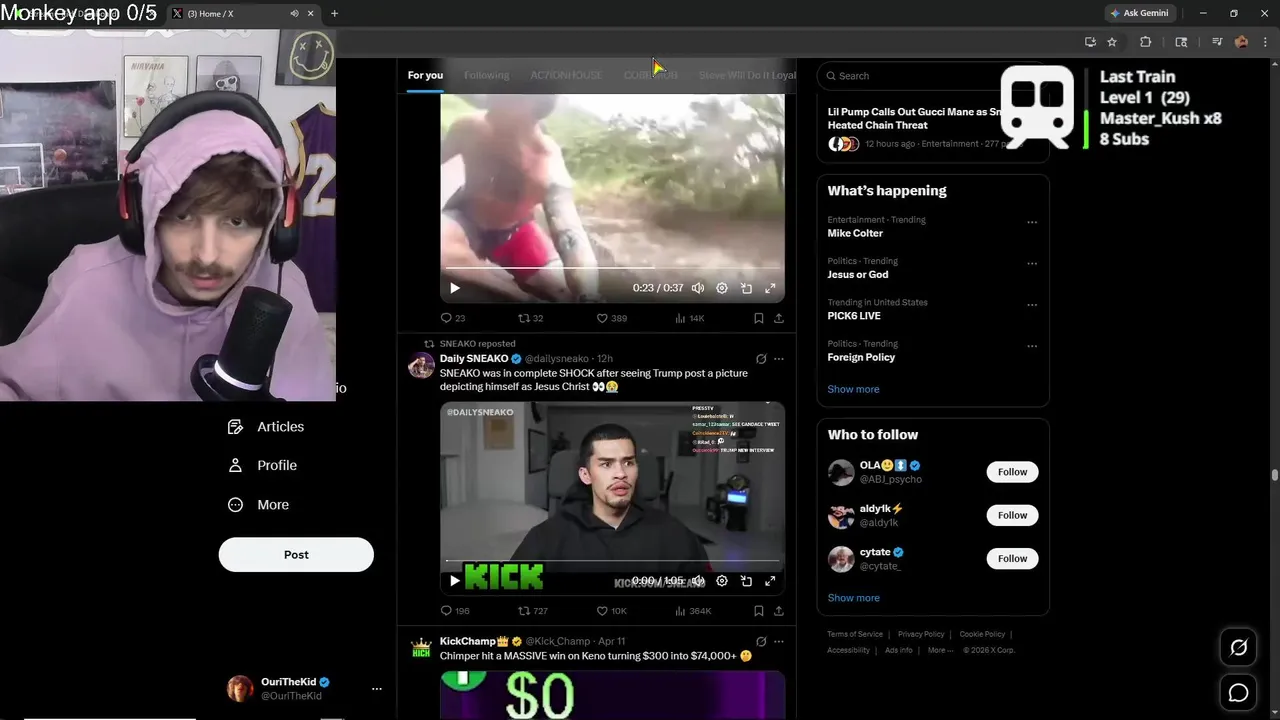Open settings gear on the 0:23/0:37 video
The width and height of the screenshot is (1280, 720).
[722, 288]
